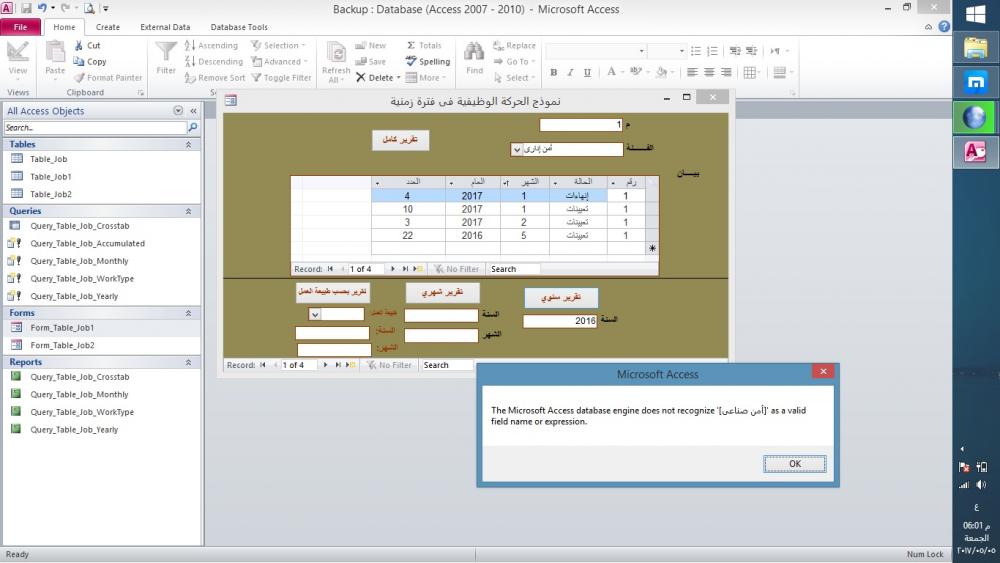Screen dimensions: 1000x563
Task: Collapse the Forms group
Action: (x=188, y=313)
